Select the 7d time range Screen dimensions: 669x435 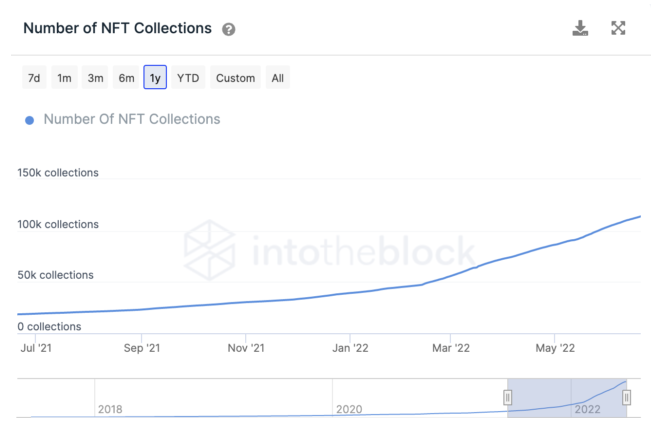coord(34,78)
